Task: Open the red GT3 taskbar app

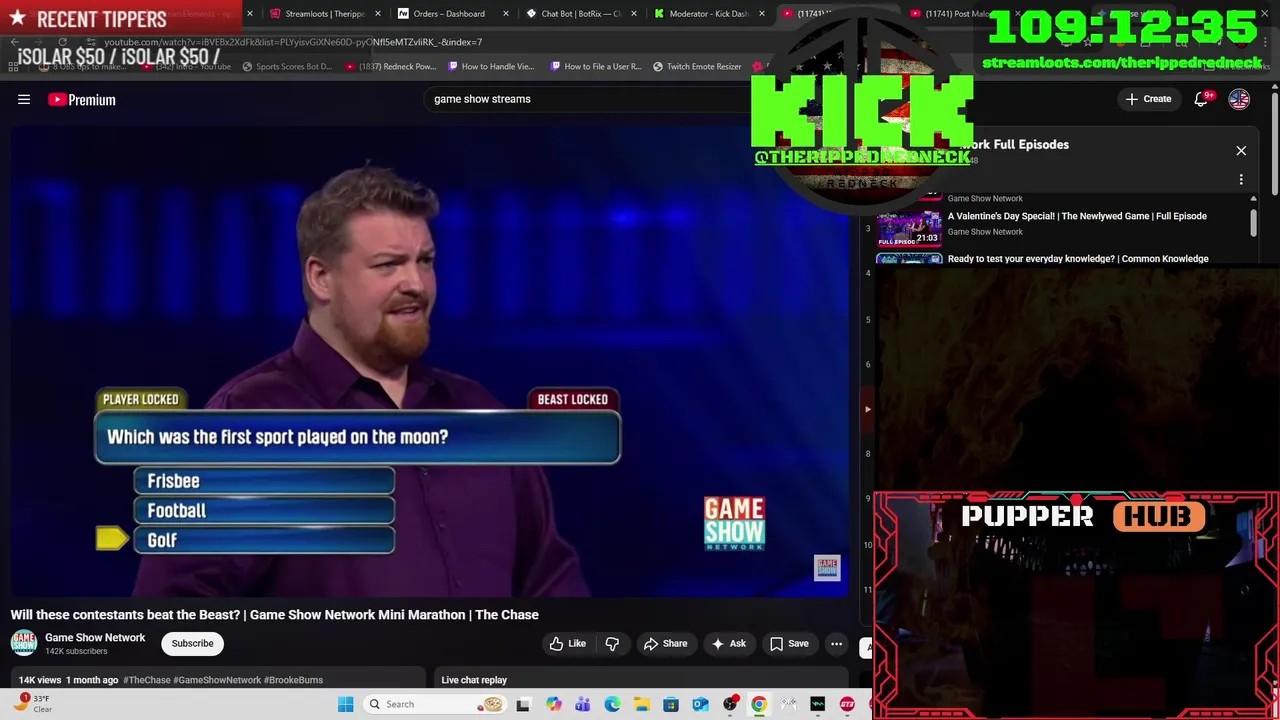Action: (847, 704)
